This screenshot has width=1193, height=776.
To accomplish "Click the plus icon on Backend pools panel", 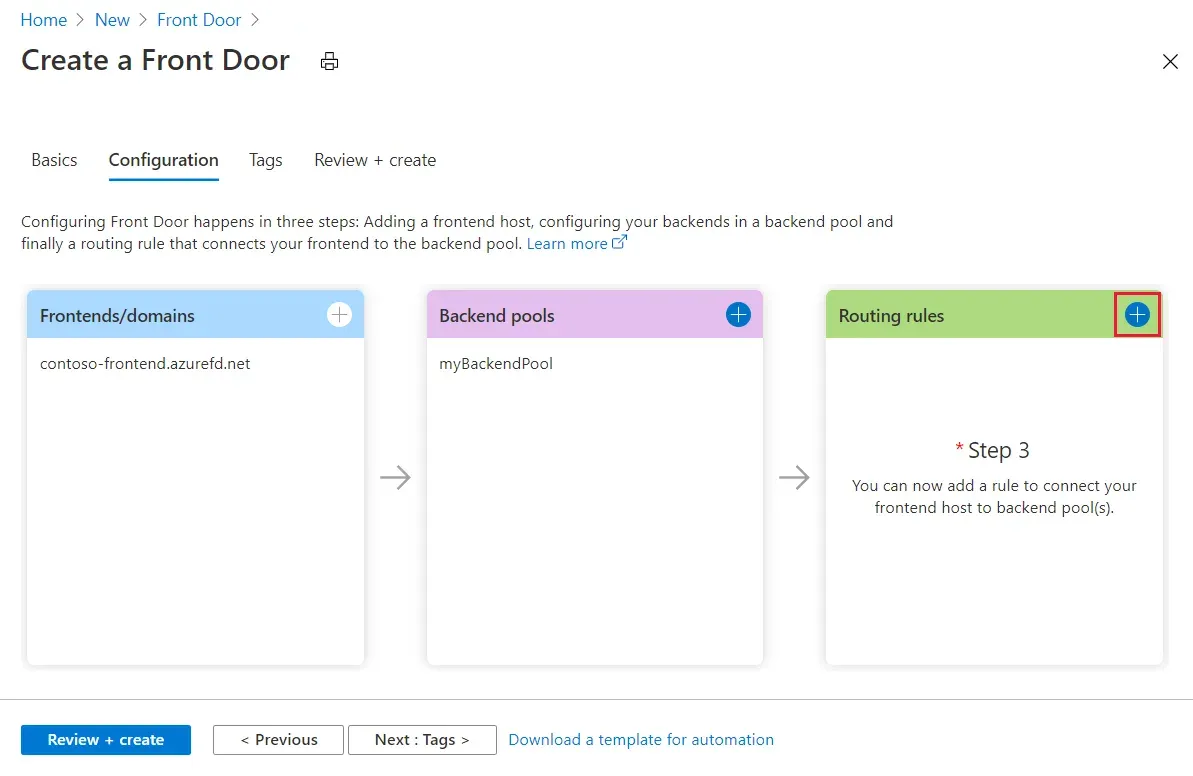I will [738, 314].
